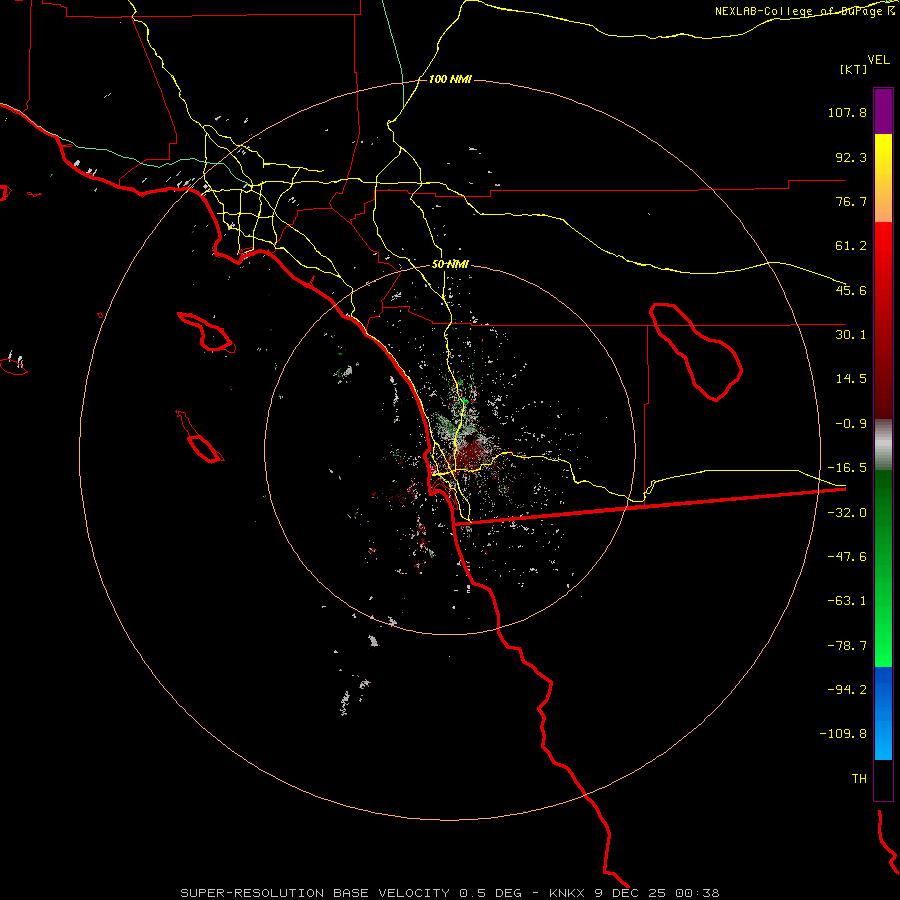This screenshot has height=900, width=900.
Task: Click the -94.2 velocity scale value
Action: 847,690
